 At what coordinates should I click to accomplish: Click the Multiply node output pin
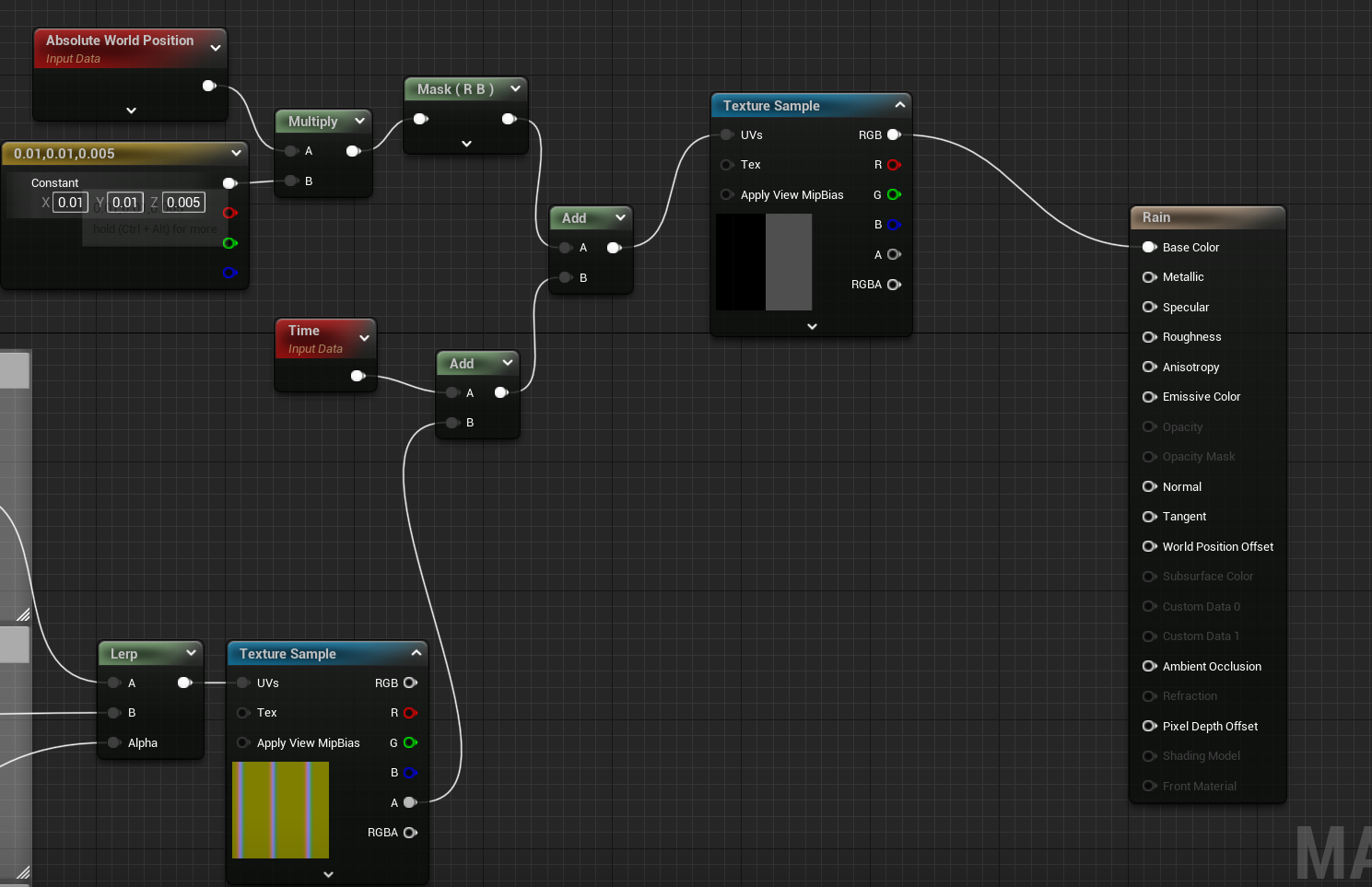[353, 151]
